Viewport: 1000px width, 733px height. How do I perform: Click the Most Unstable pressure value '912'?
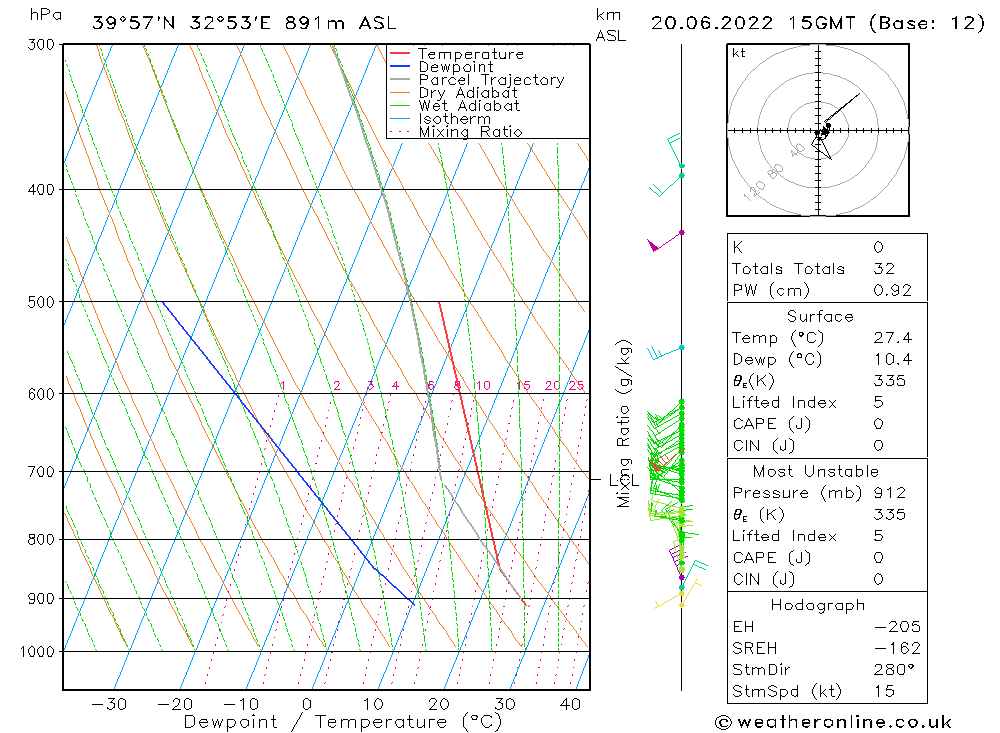890,493
